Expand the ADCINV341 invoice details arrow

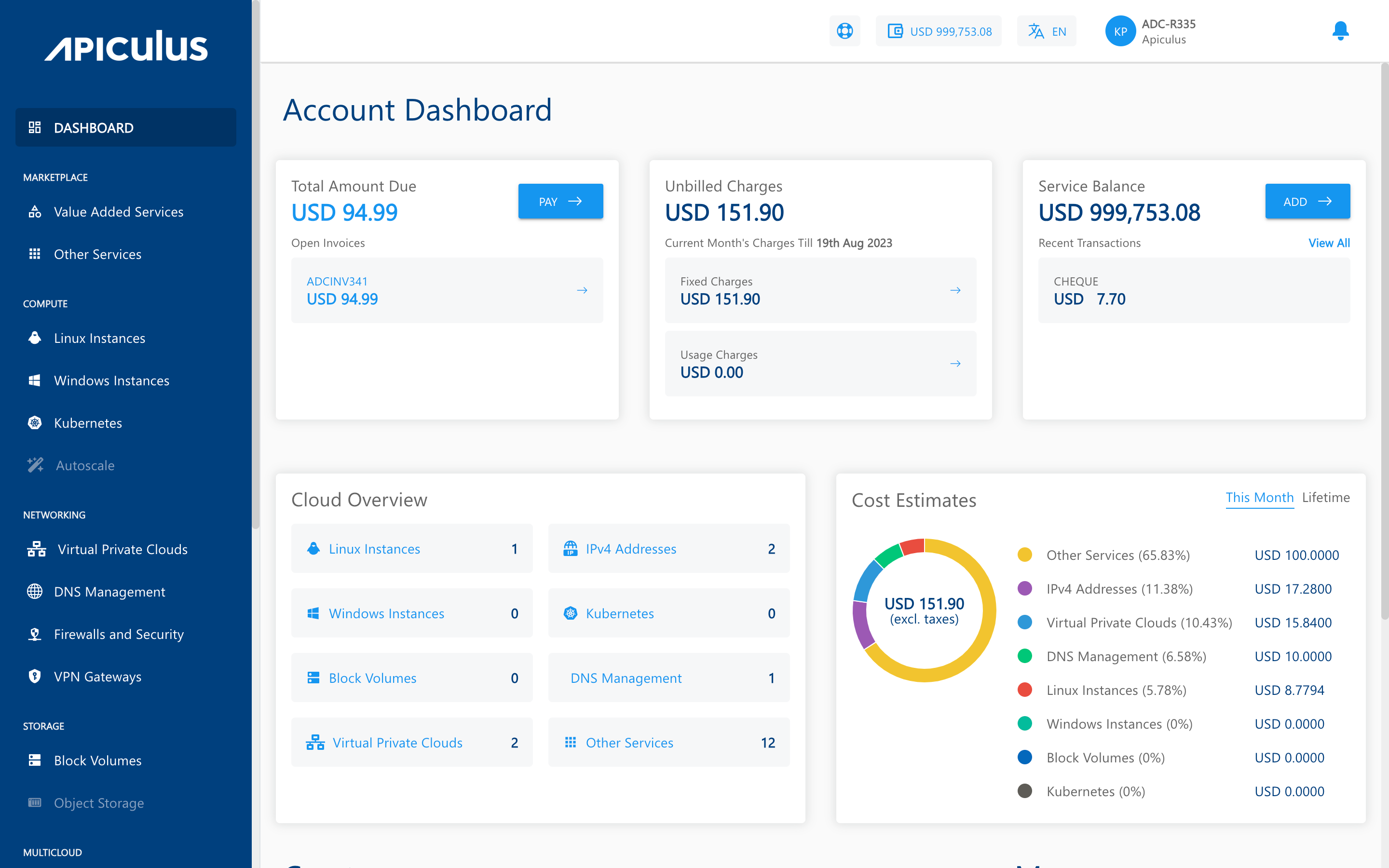click(x=582, y=290)
